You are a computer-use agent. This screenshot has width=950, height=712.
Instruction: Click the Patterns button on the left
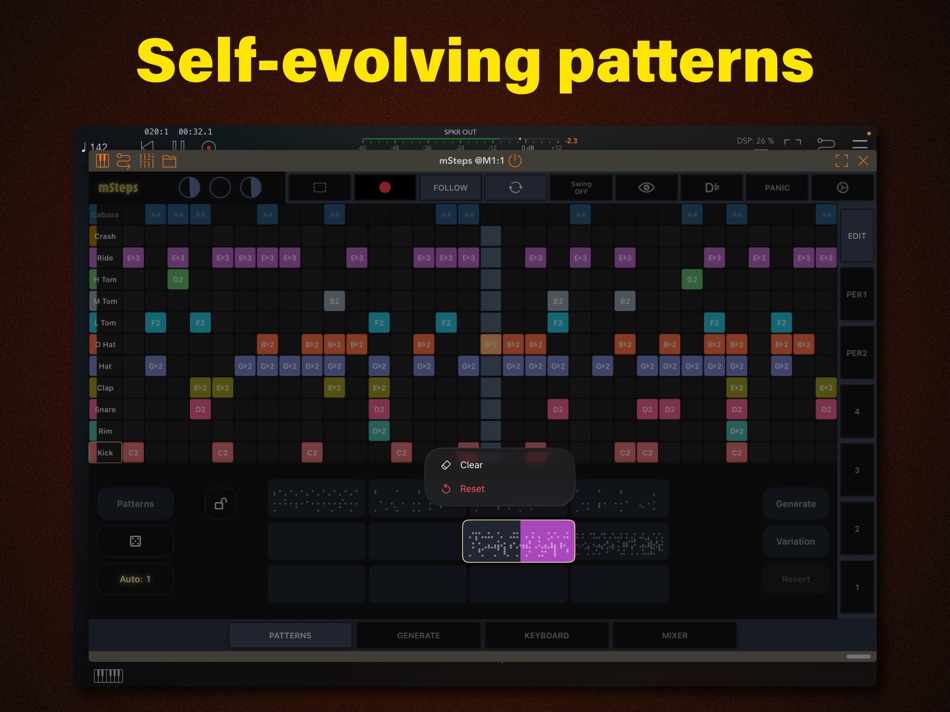(135, 504)
